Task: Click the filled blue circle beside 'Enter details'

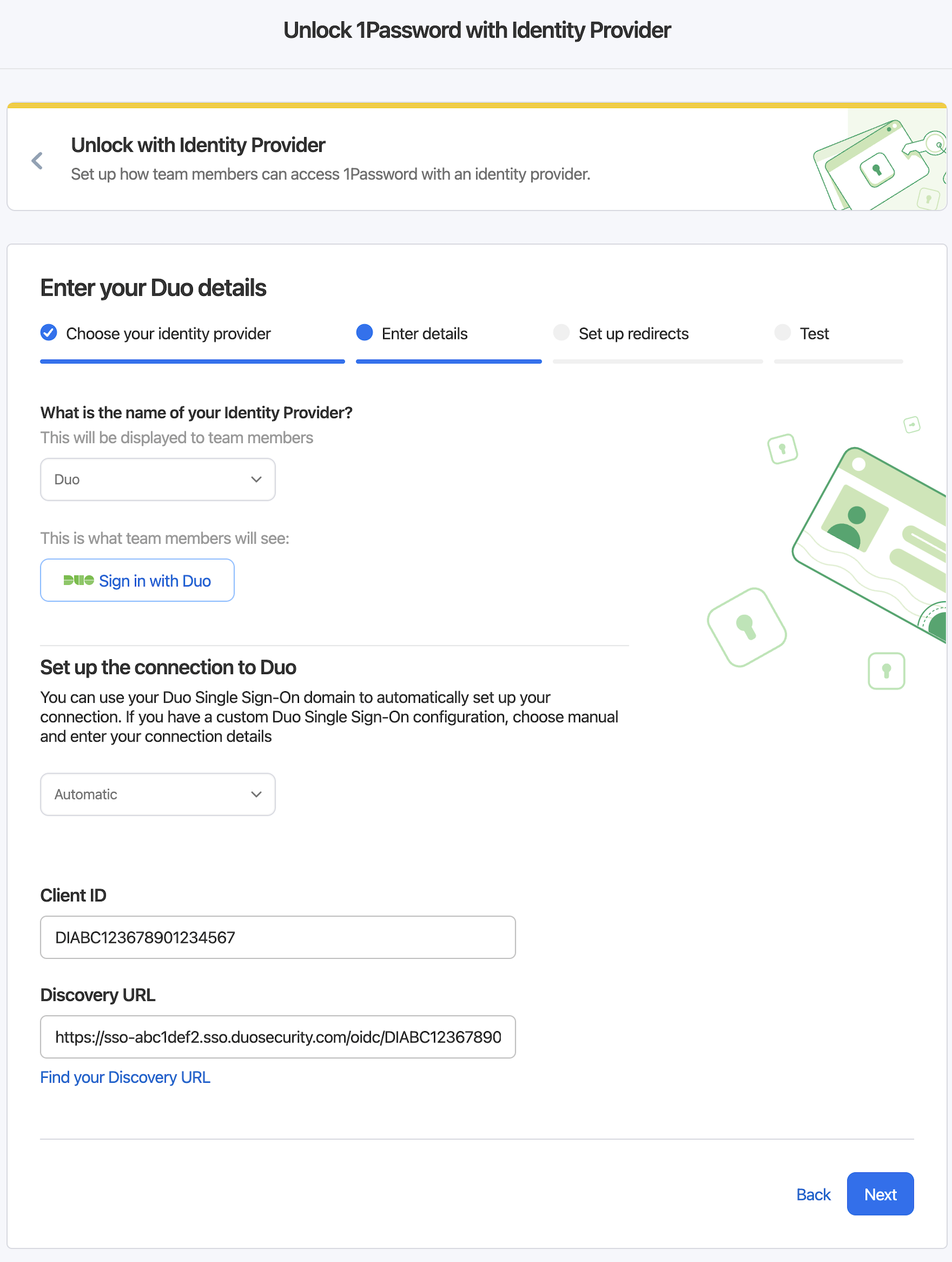Action: (365, 332)
